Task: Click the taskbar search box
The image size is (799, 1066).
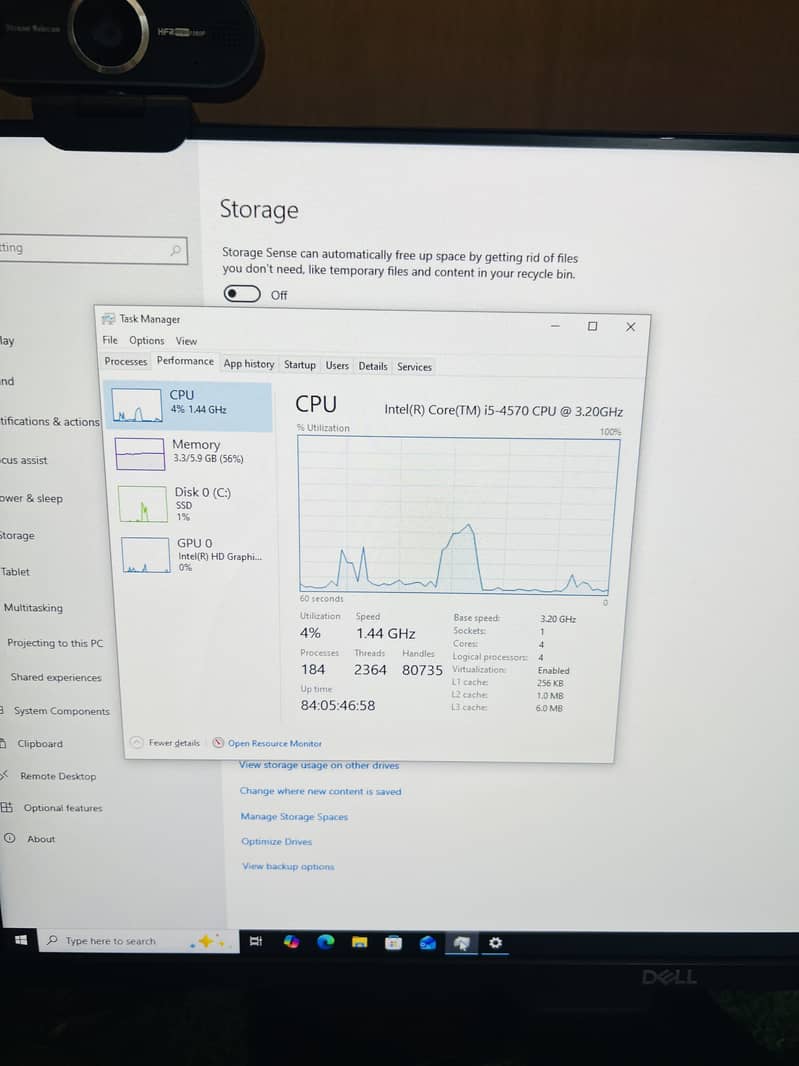Action: point(138,941)
